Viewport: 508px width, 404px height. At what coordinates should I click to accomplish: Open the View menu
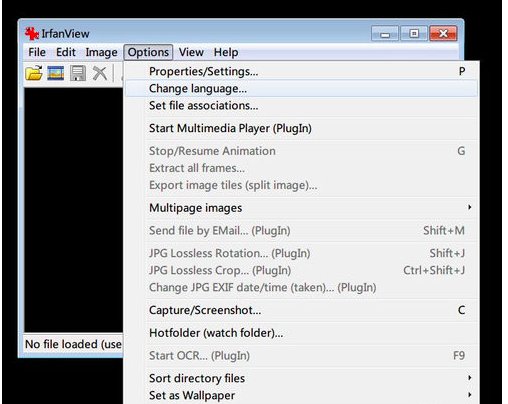pos(191,52)
